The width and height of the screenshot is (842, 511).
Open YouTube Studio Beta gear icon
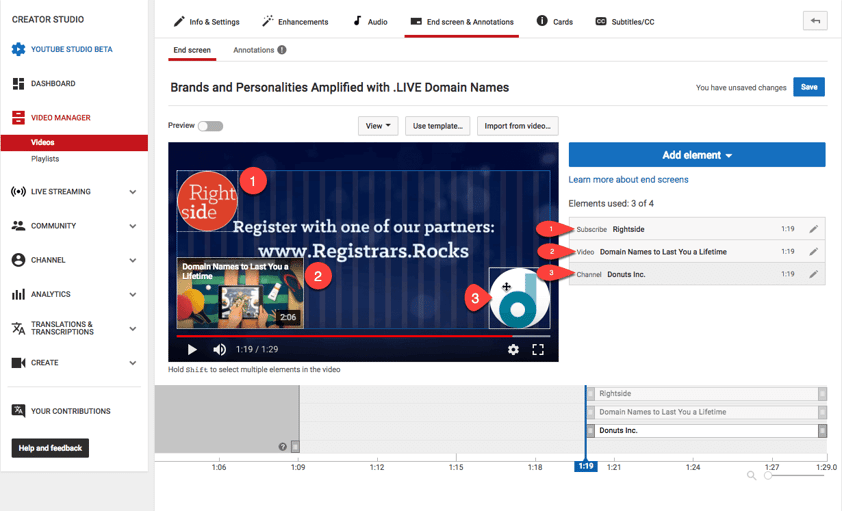[18, 49]
